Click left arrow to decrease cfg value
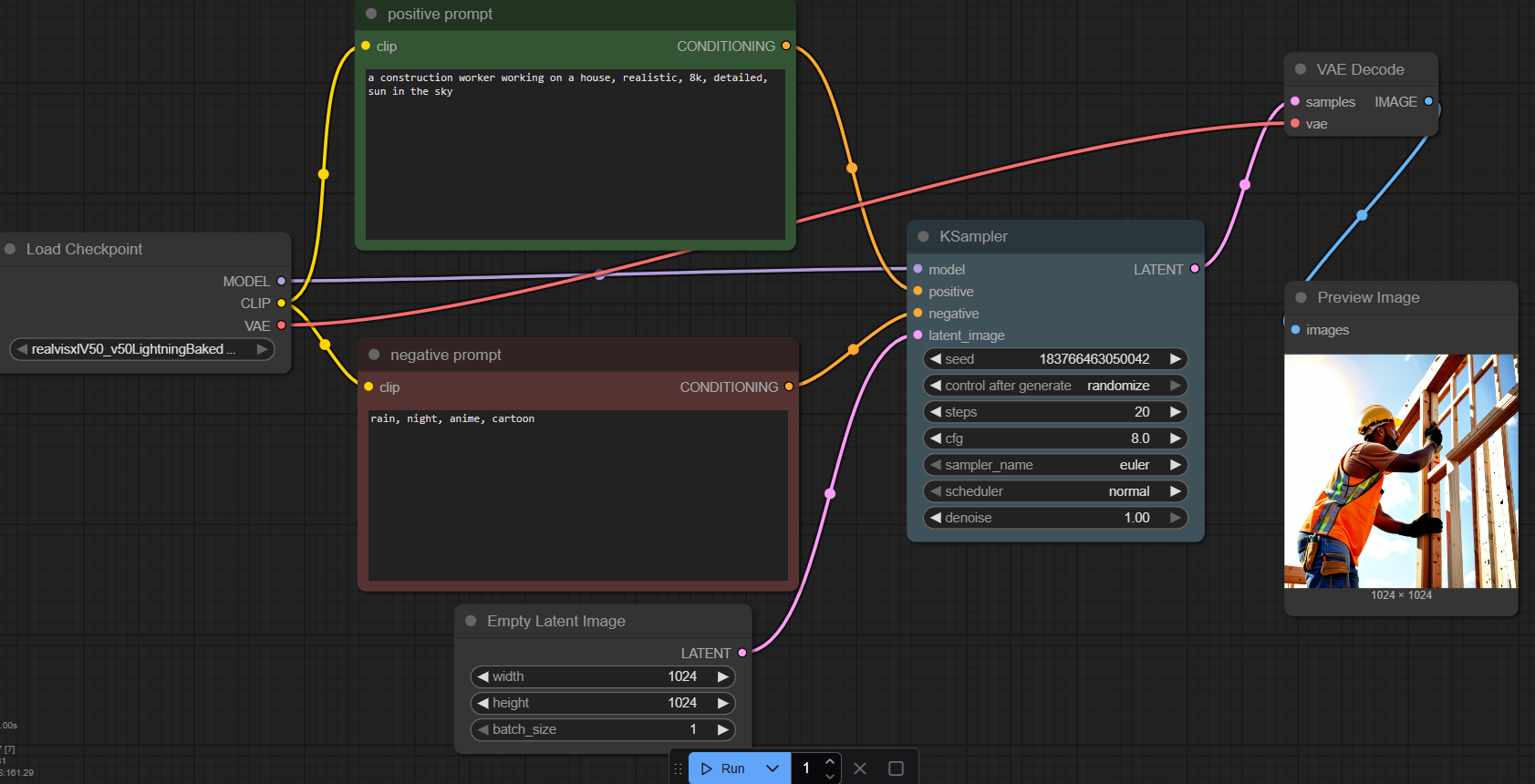The height and width of the screenshot is (784, 1535). (936, 438)
